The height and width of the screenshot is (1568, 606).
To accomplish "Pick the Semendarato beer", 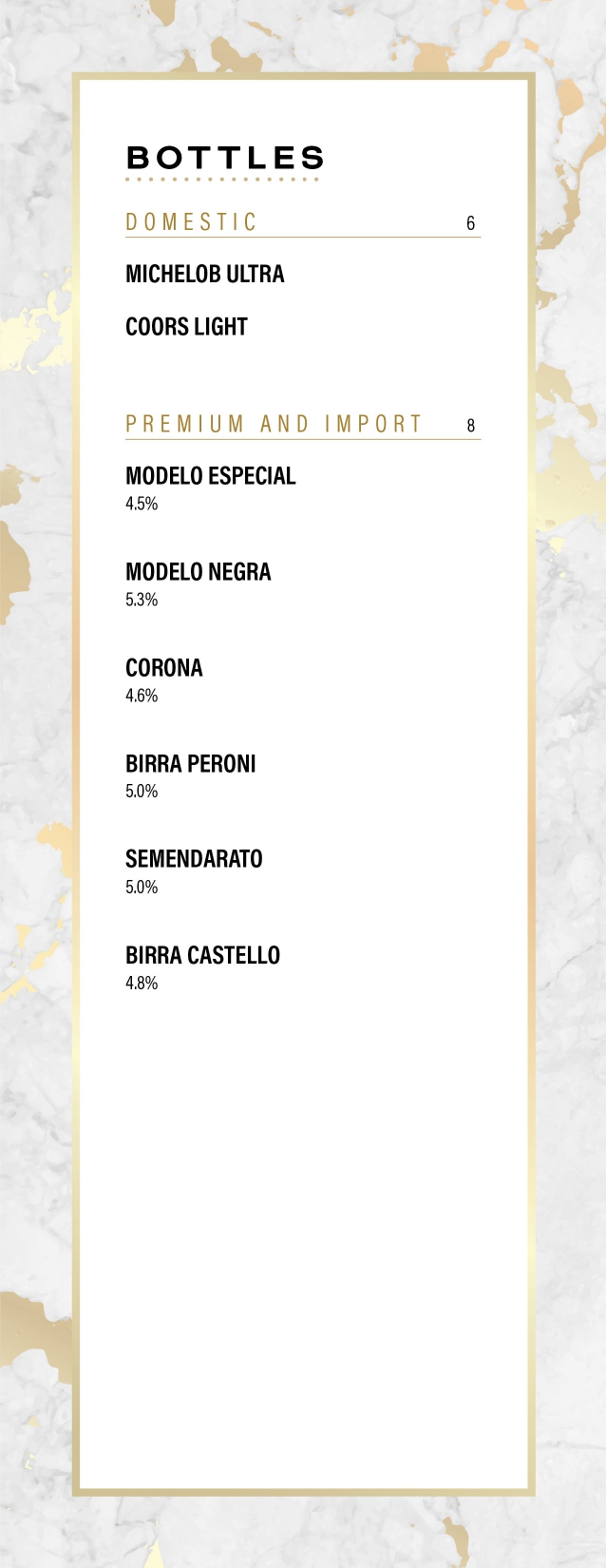I will point(194,859).
